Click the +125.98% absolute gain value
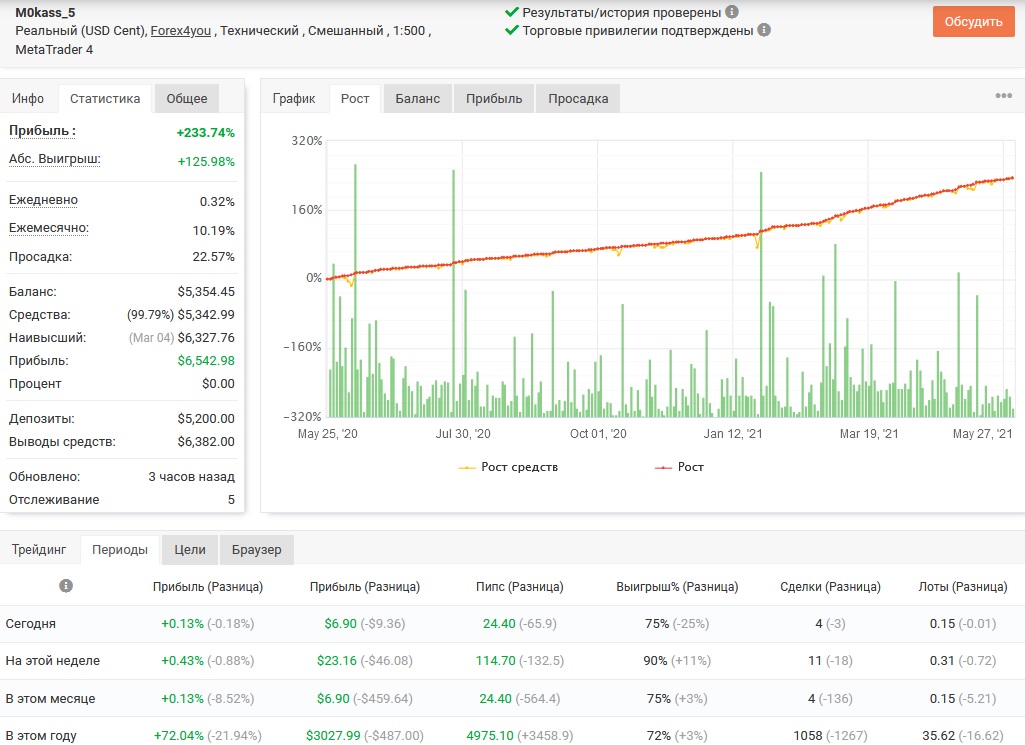Image resolution: width=1025 pixels, height=745 pixels. (206, 161)
